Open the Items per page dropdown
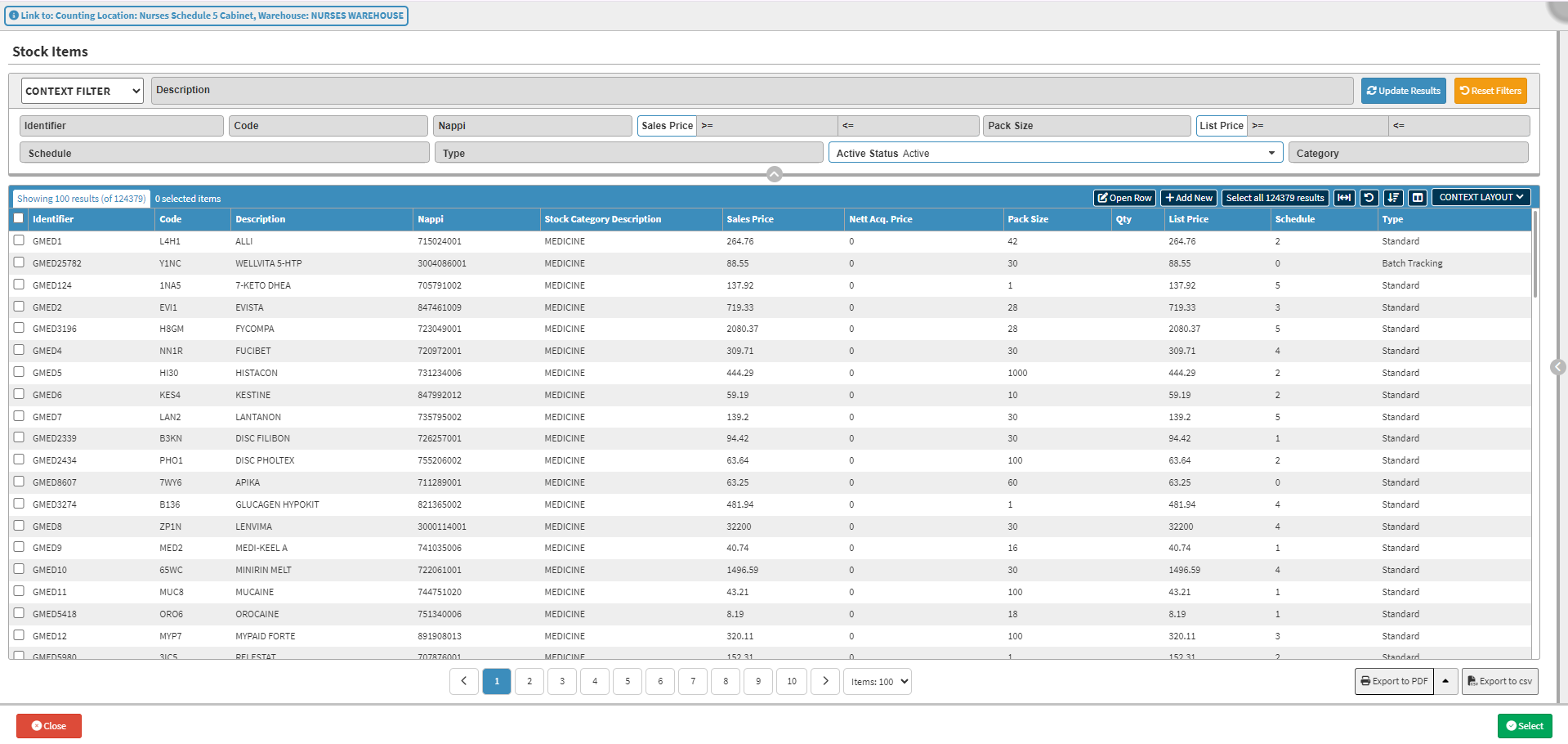The image size is (1568, 744). tap(877, 681)
